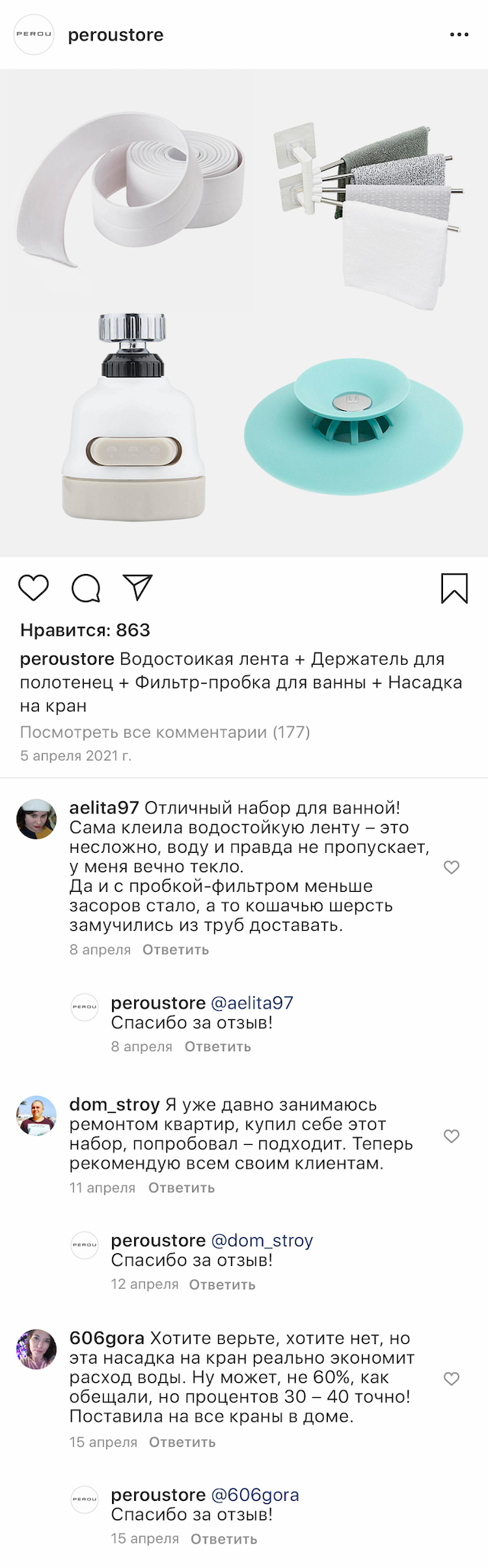Open the @aelita97 mention link

[252, 1003]
